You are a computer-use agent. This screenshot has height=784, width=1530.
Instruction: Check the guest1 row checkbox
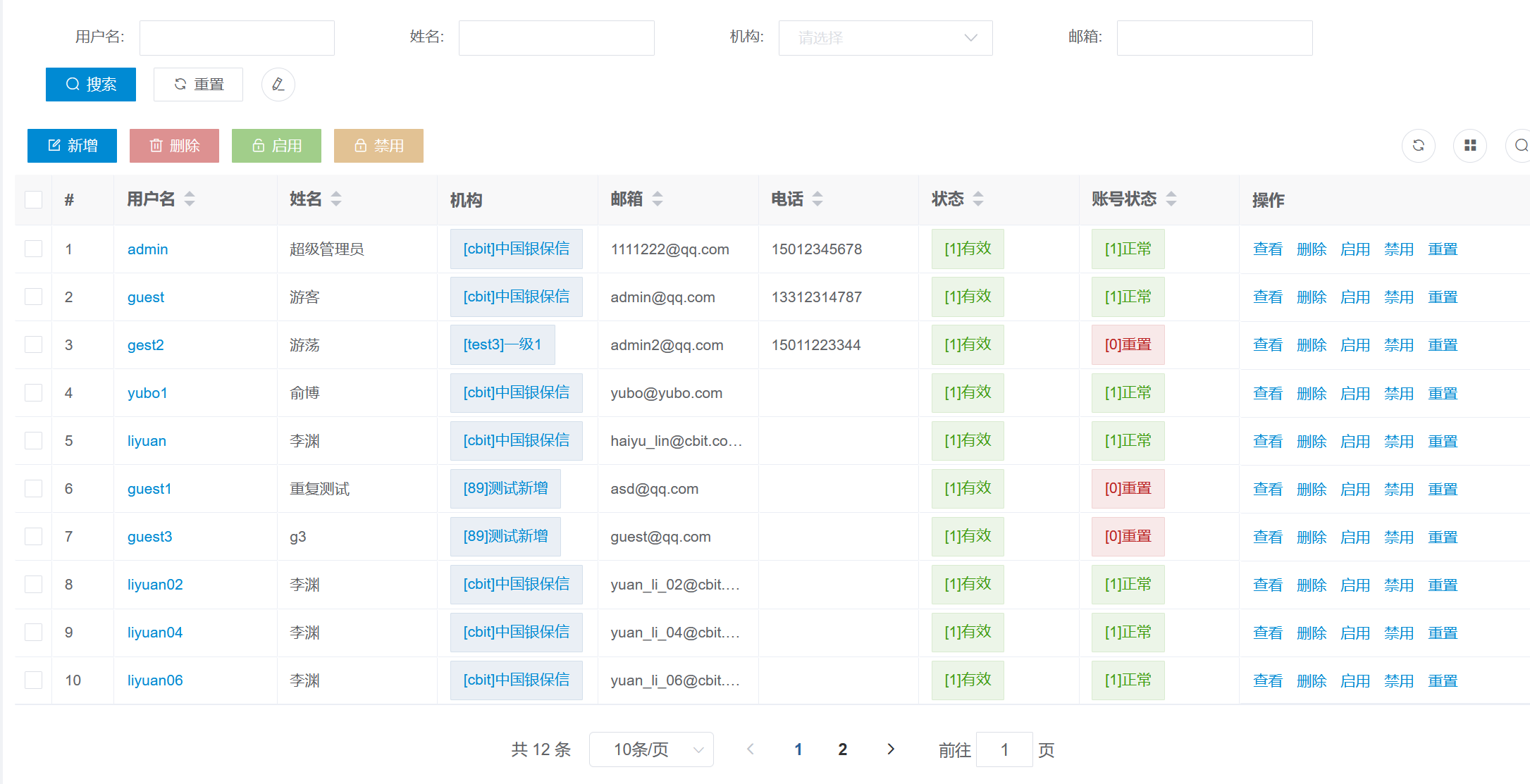pyautogui.click(x=33, y=488)
